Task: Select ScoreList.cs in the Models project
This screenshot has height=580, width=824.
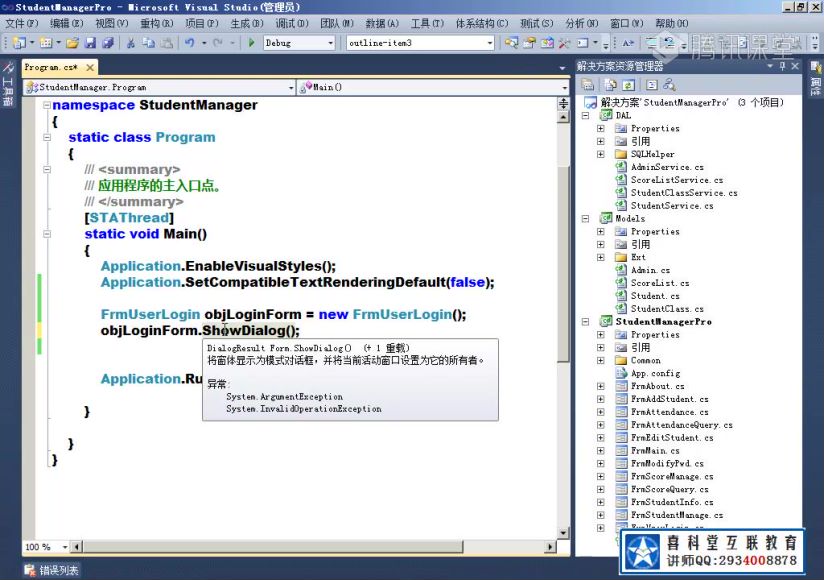Action: coord(660,283)
